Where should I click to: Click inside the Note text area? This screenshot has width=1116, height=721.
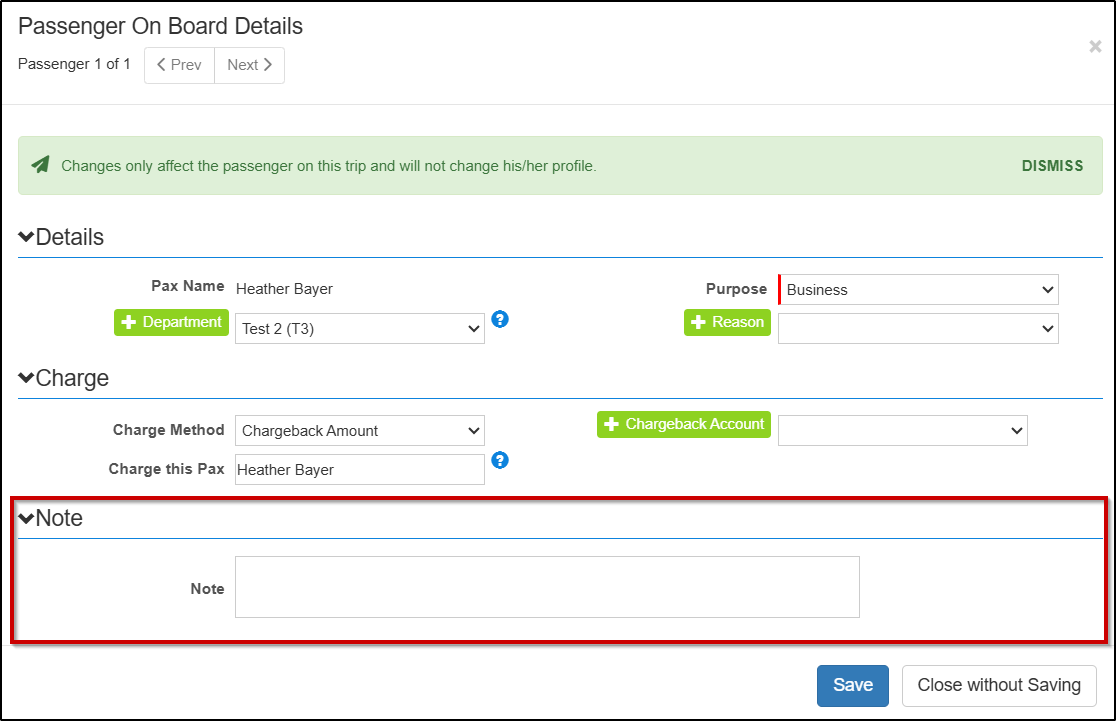point(547,587)
